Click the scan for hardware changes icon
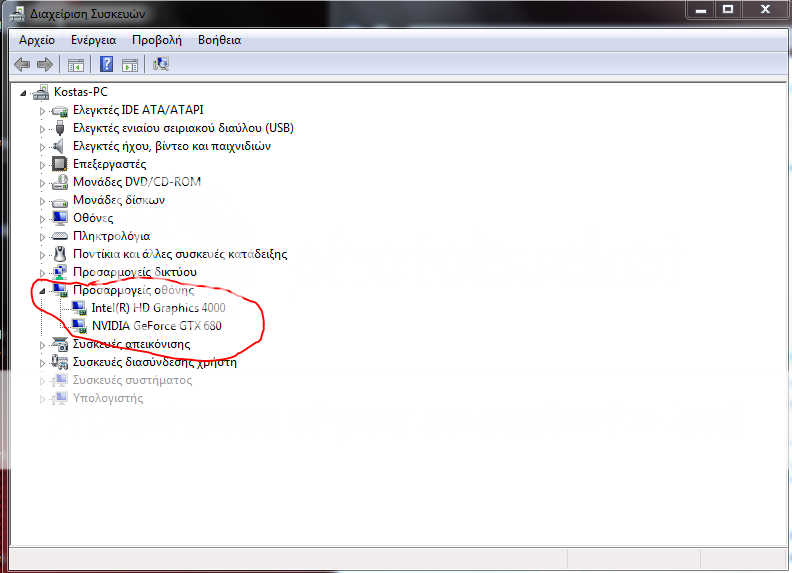Screen dimensions: 792x573 pos(161,65)
